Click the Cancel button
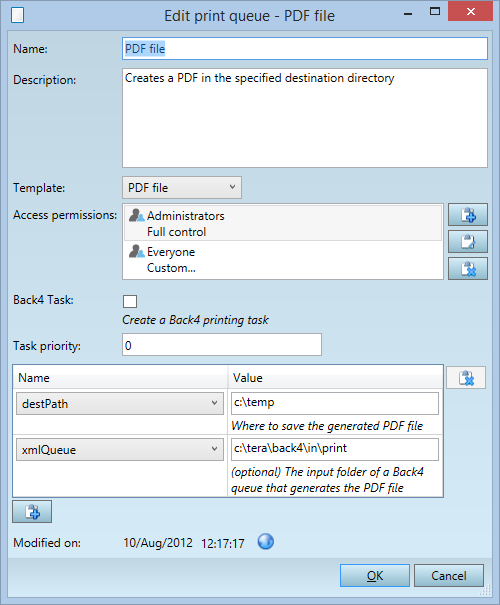This screenshot has height=605, width=500. pos(449,576)
